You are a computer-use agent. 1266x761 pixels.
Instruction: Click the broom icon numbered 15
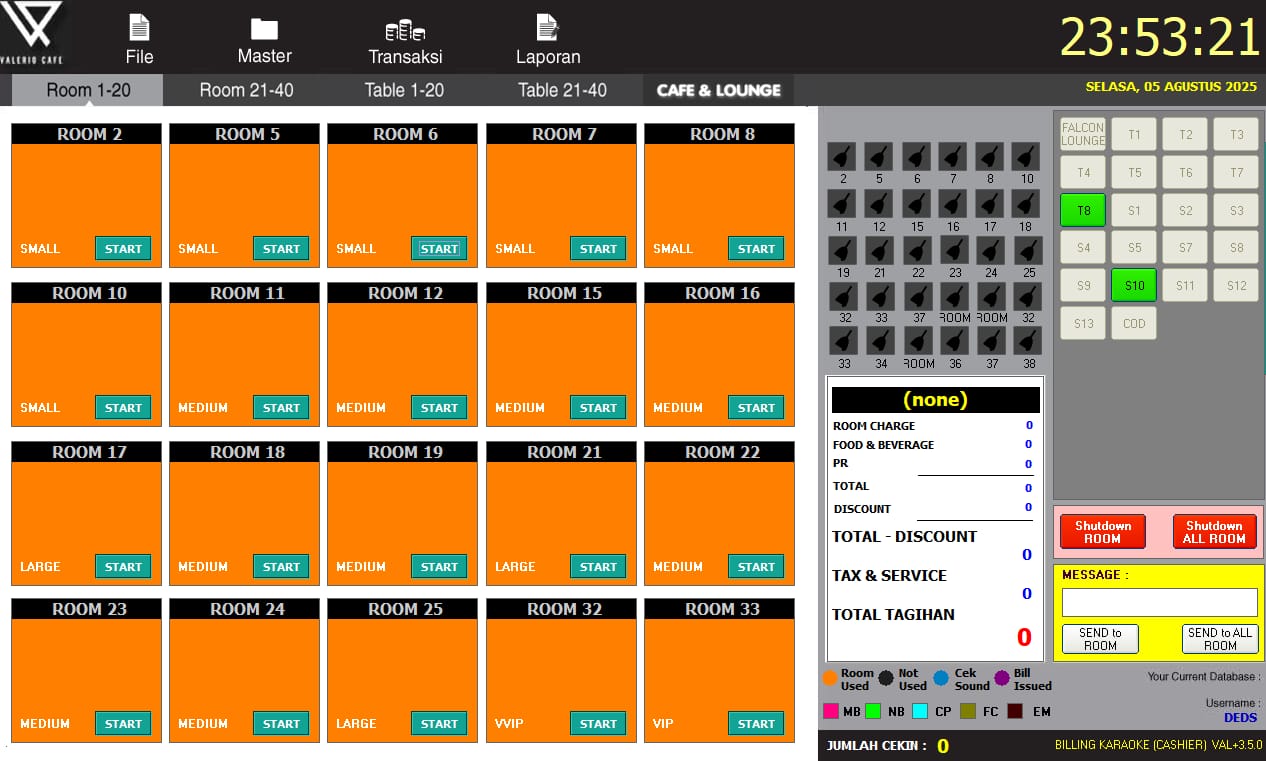[x=917, y=204]
